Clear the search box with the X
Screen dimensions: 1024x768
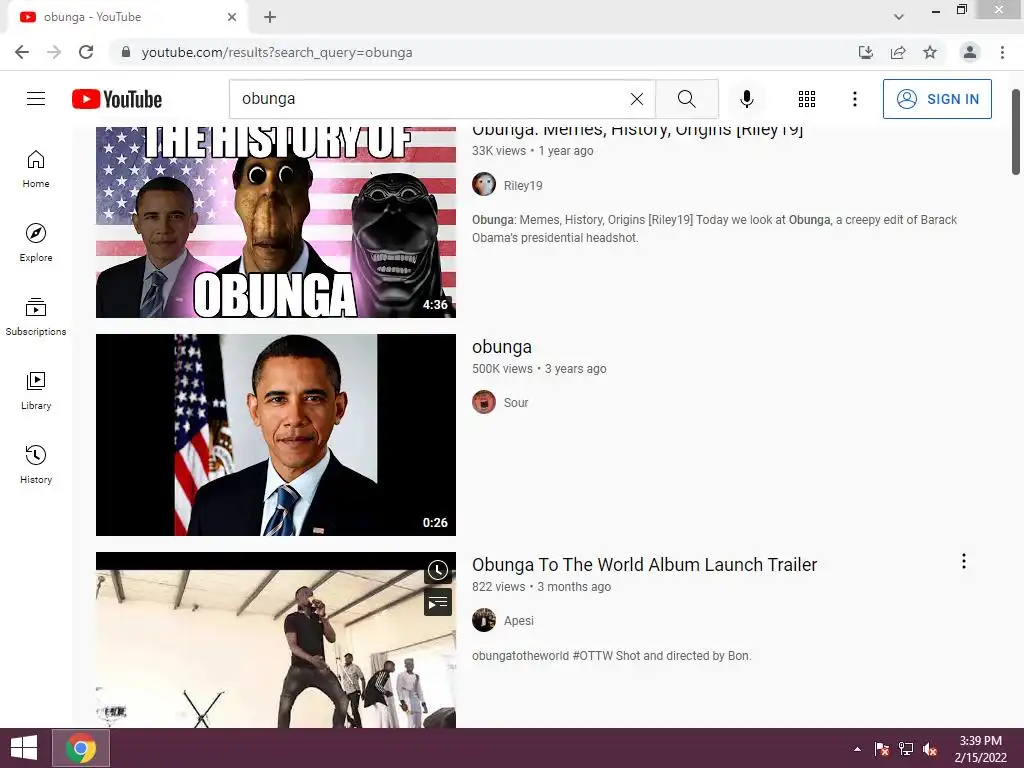click(x=637, y=99)
